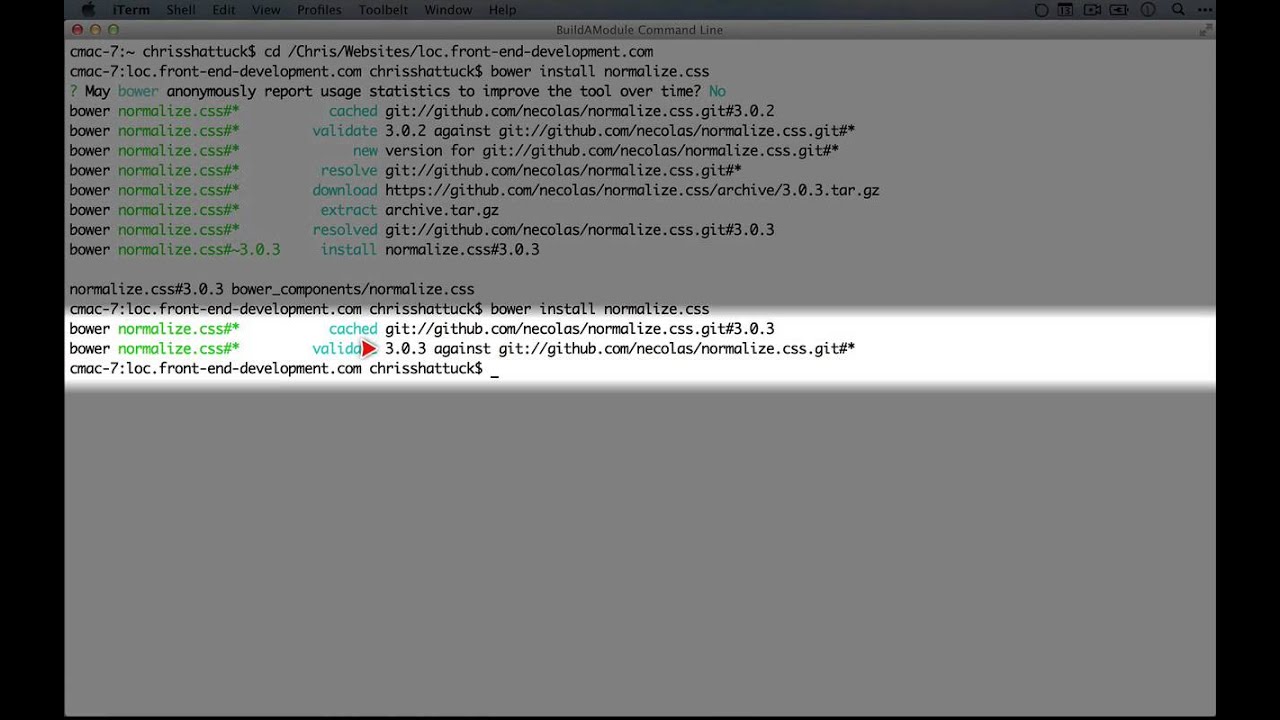Minimize the terminal with the yellow button
Screen dimensions: 1280x720
tap(95, 30)
